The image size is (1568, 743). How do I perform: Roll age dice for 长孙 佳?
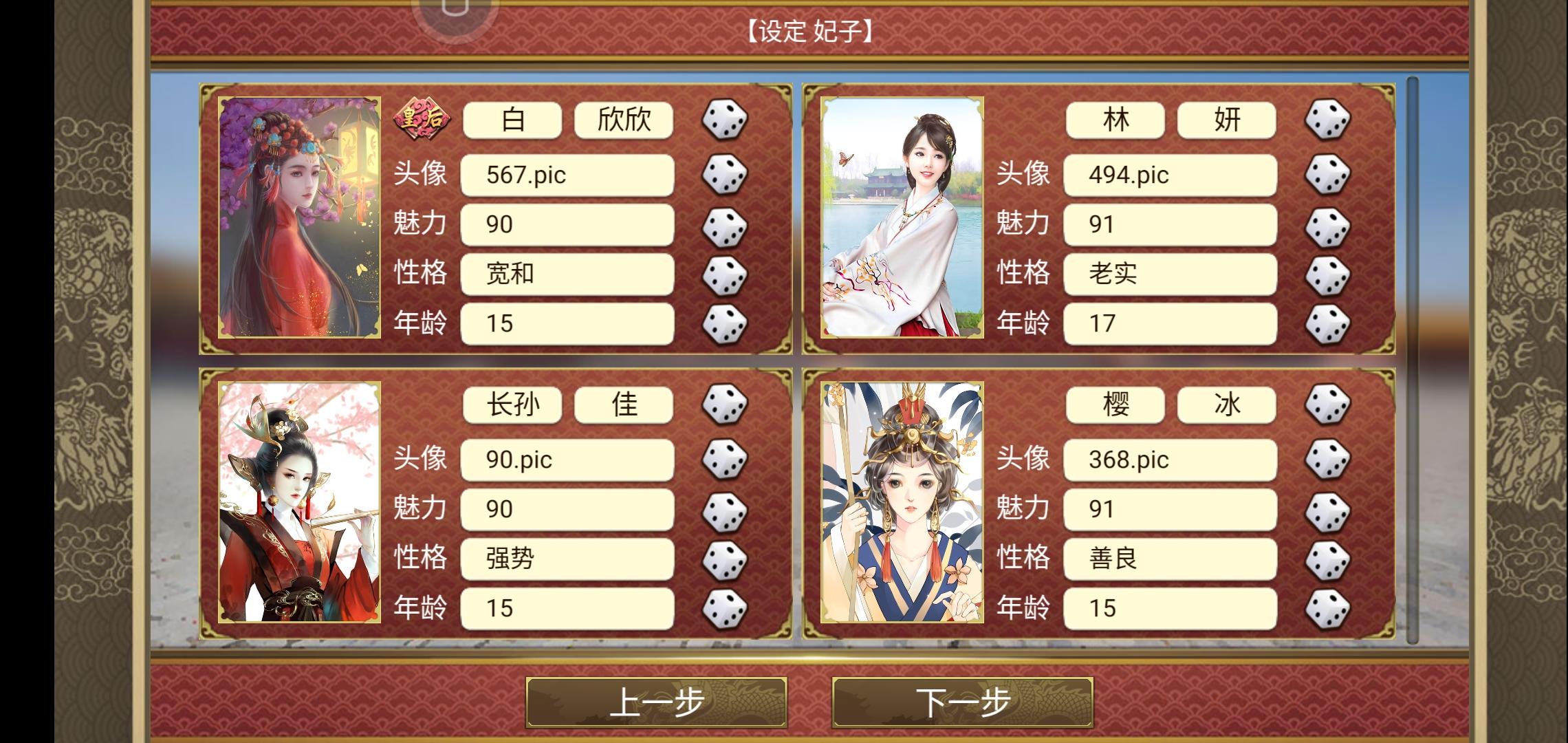(x=724, y=608)
